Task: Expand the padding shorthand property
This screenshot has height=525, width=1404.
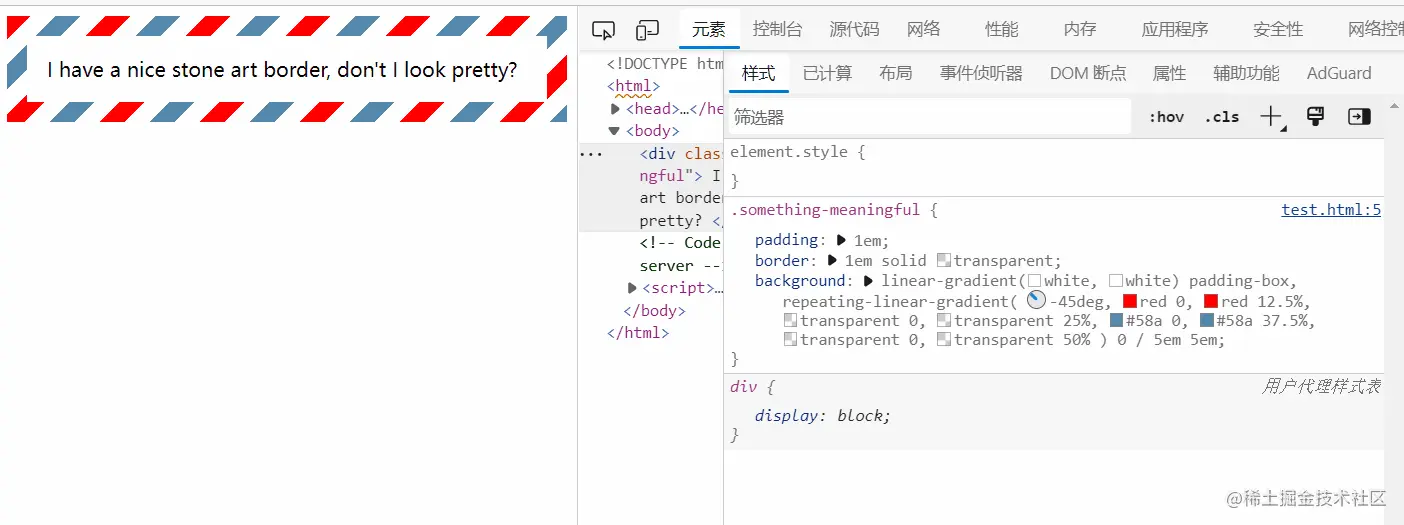Action: tap(841, 240)
